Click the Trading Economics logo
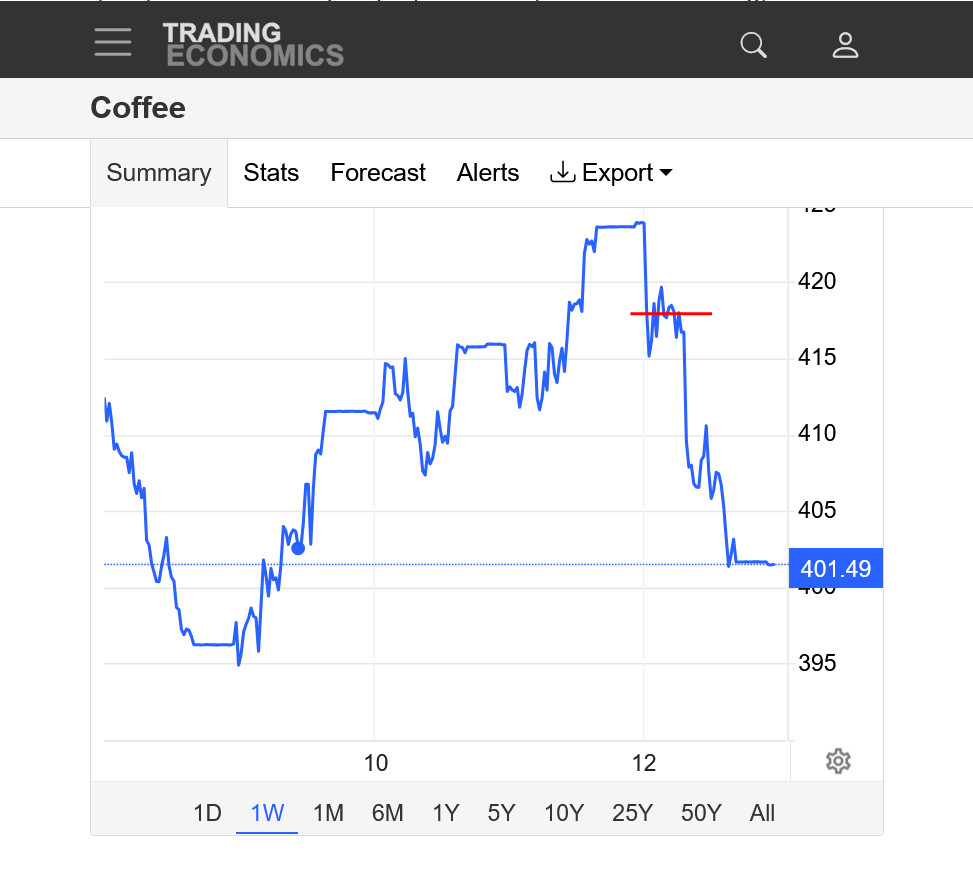 click(253, 45)
